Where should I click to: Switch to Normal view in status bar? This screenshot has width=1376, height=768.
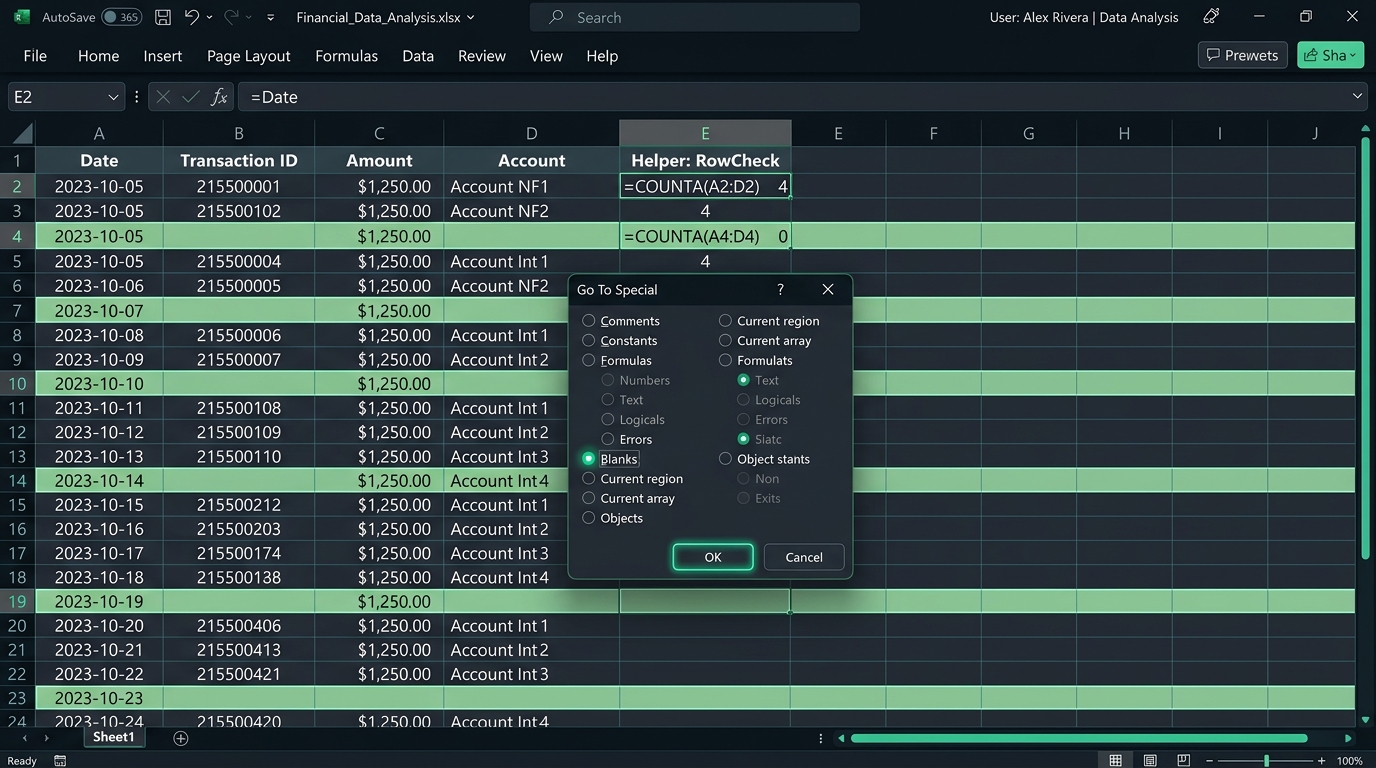[1115, 761]
